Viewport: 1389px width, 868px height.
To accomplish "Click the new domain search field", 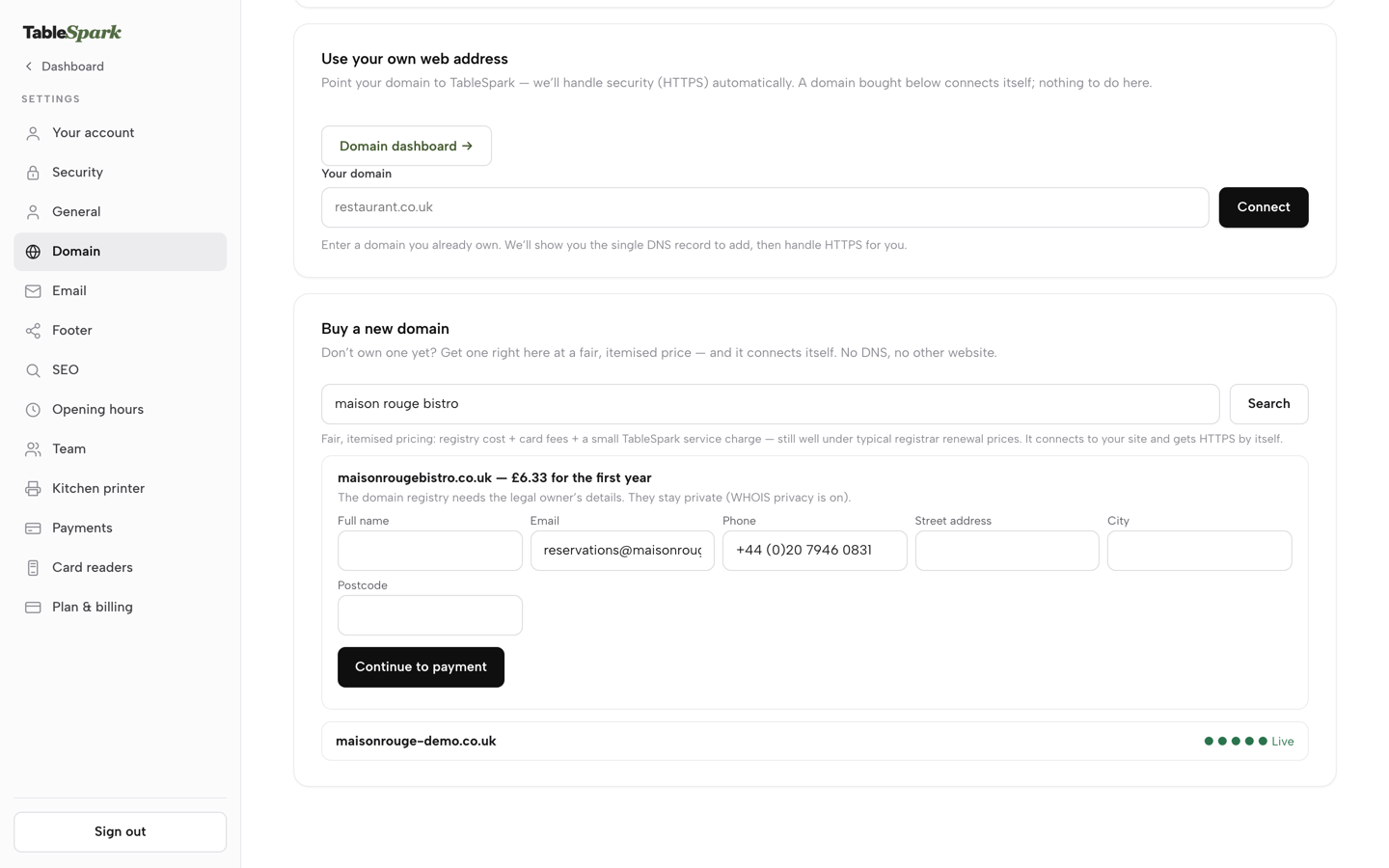I will (x=770, y=404).
